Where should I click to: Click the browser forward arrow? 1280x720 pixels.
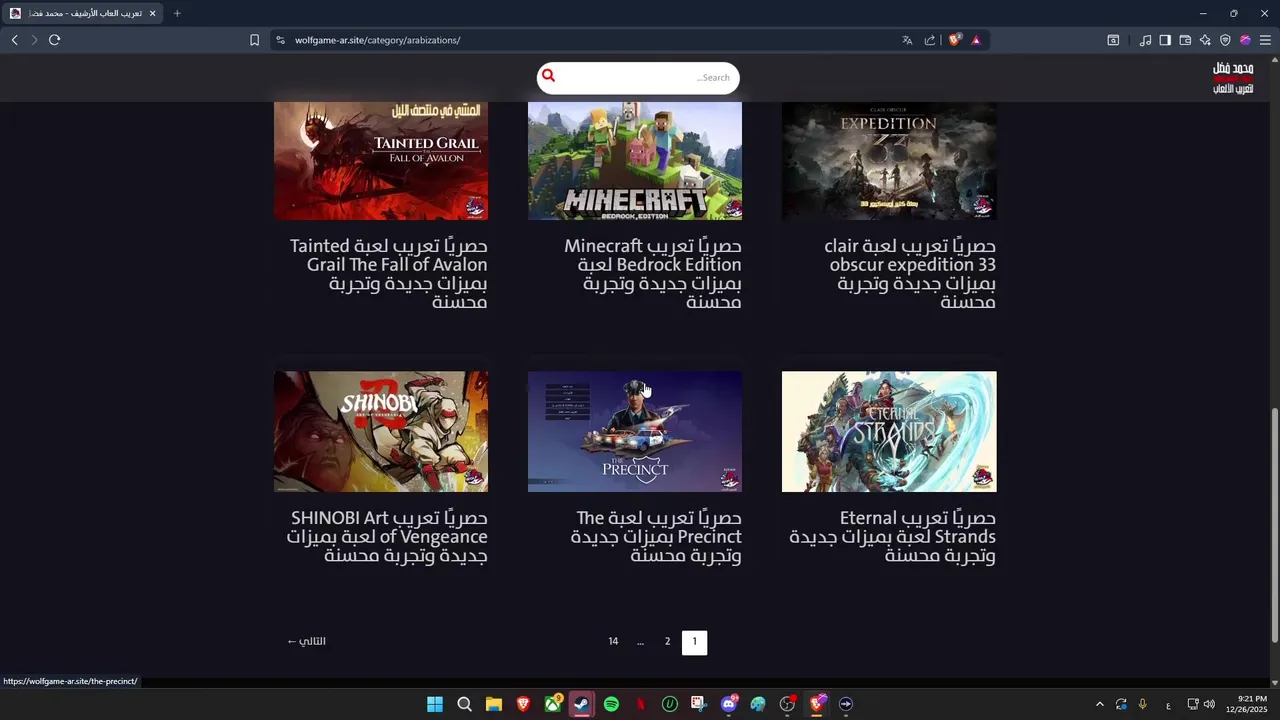(34, 40)
